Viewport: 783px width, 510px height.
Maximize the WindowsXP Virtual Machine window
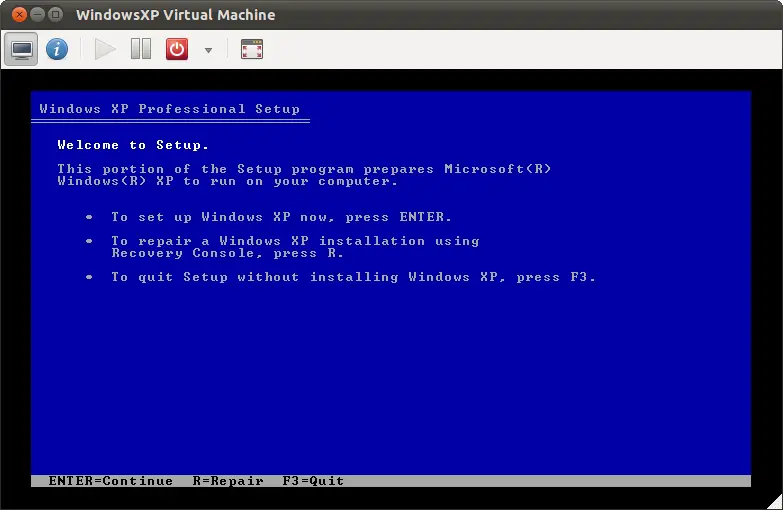55,14
